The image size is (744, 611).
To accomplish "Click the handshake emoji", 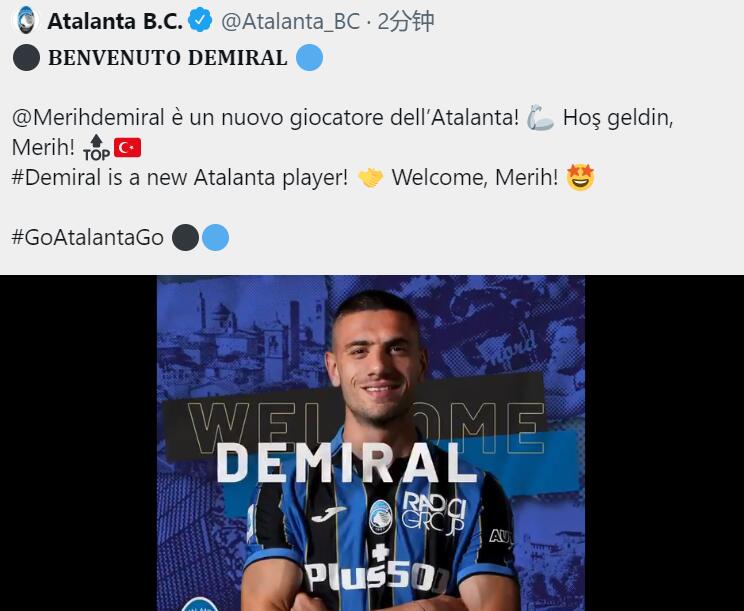I will point(370,178).
